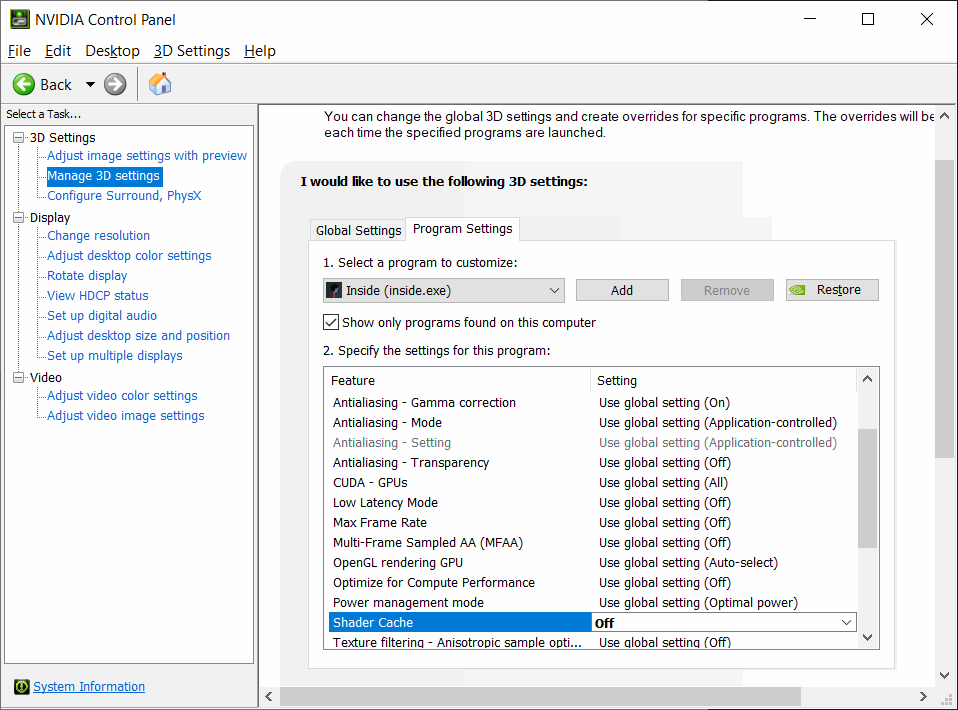Viewport: 958px width, 710px height.
Task: Collapse the Display tree node
Action: 19,218
